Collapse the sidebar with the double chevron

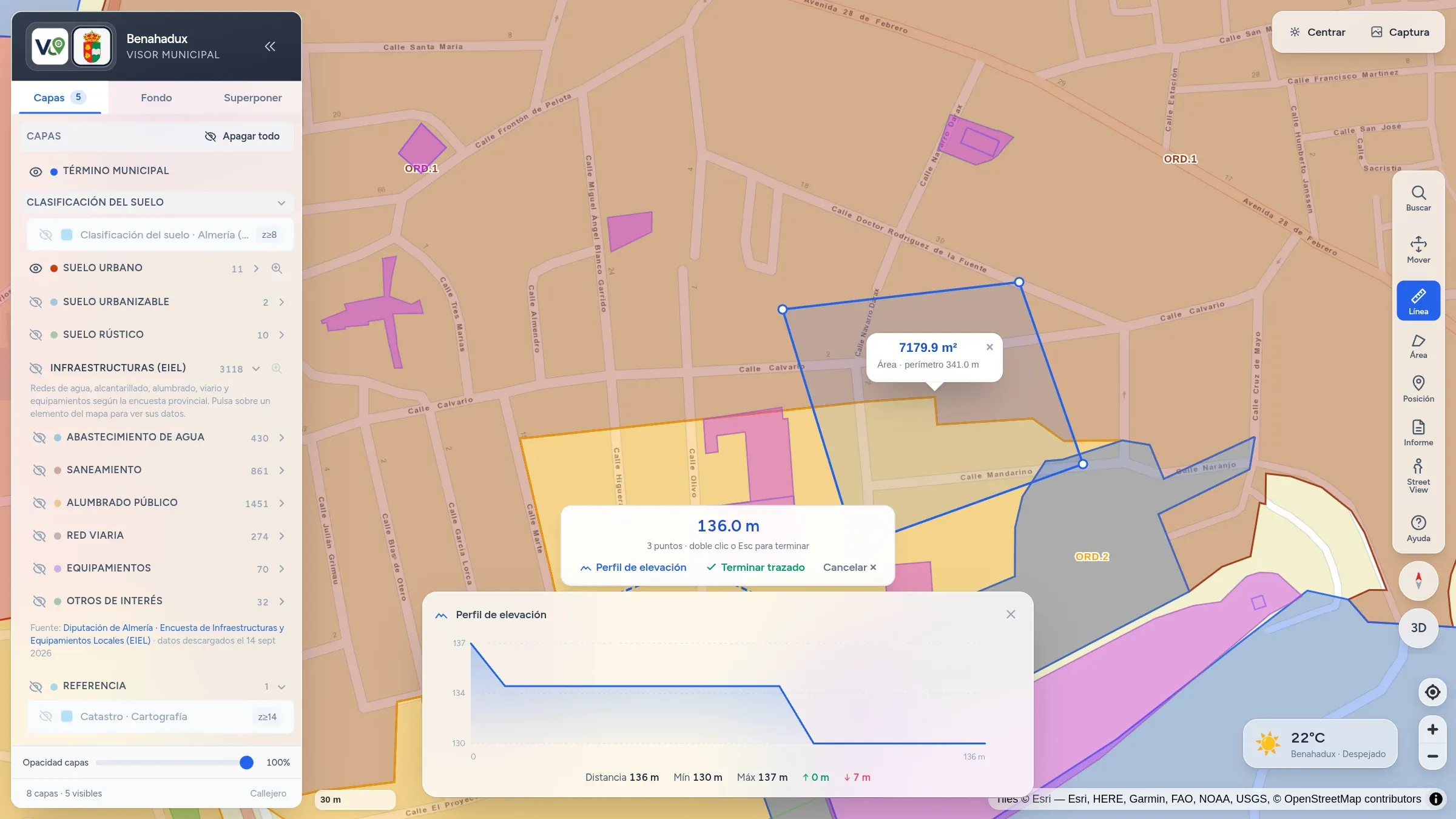click(x=270, y=46)
